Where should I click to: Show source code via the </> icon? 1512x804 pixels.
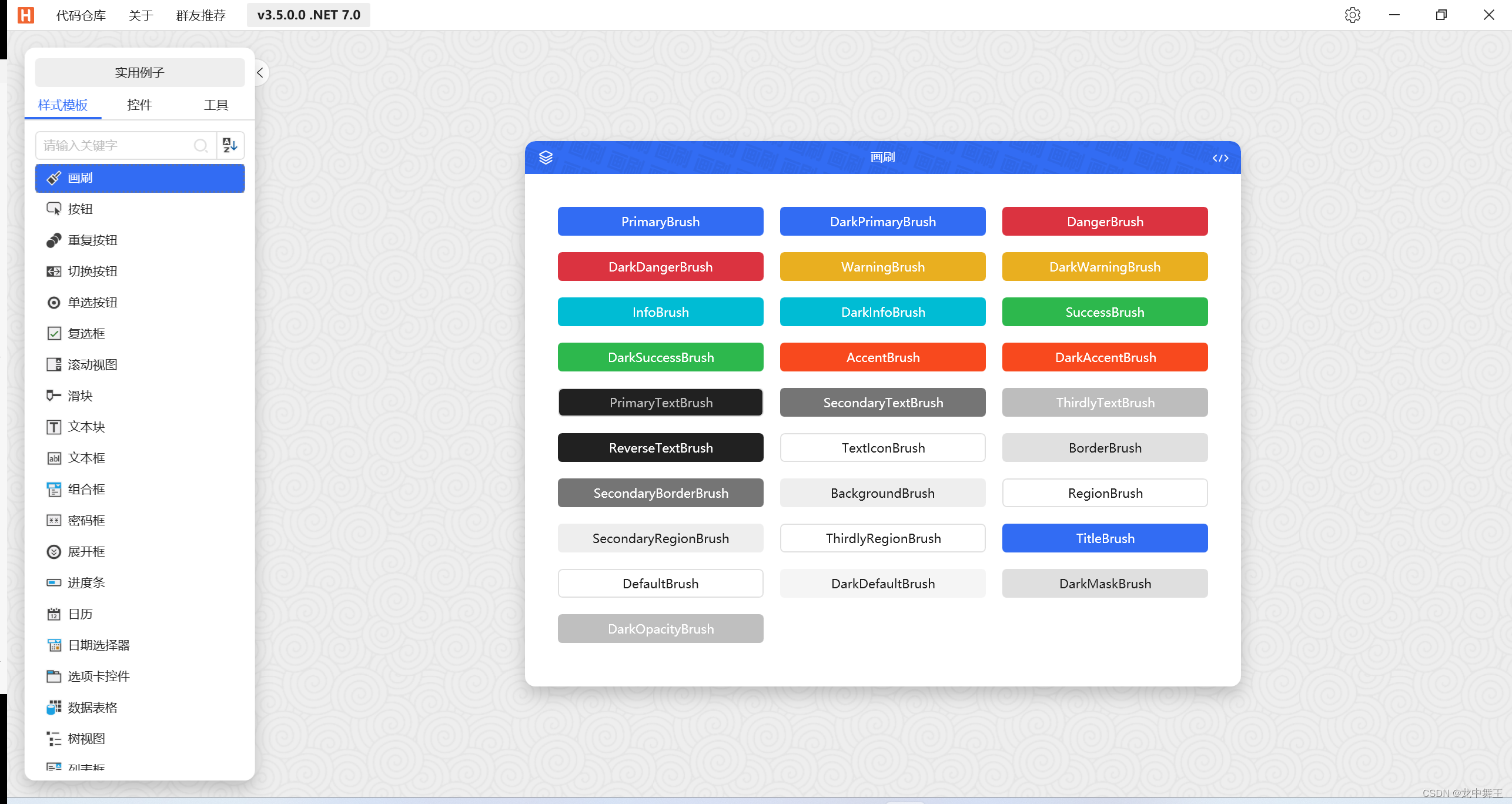(1220, 158)
